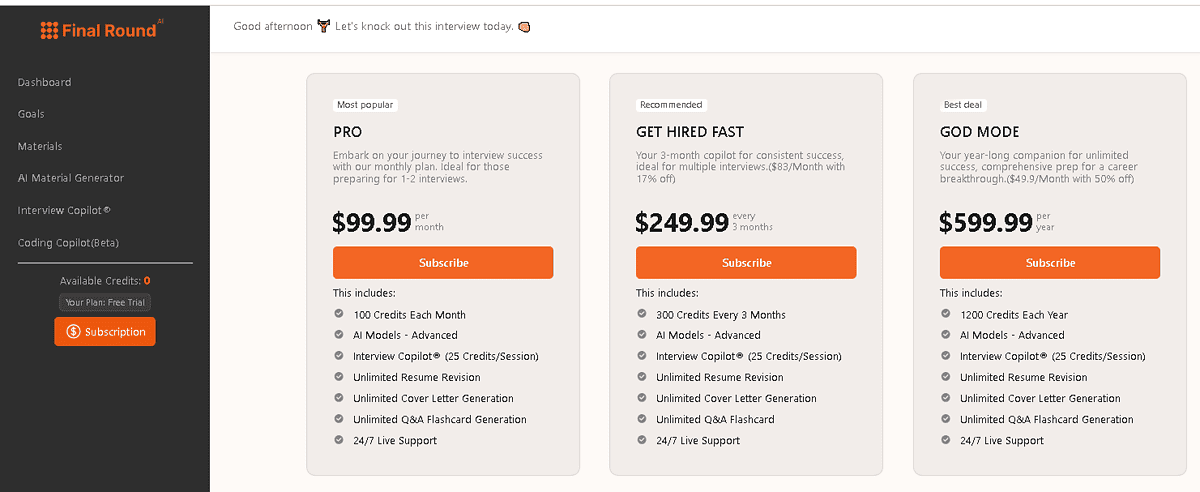Click the $249.99 price
The image size is (1200, 492).
click(682, 222)
